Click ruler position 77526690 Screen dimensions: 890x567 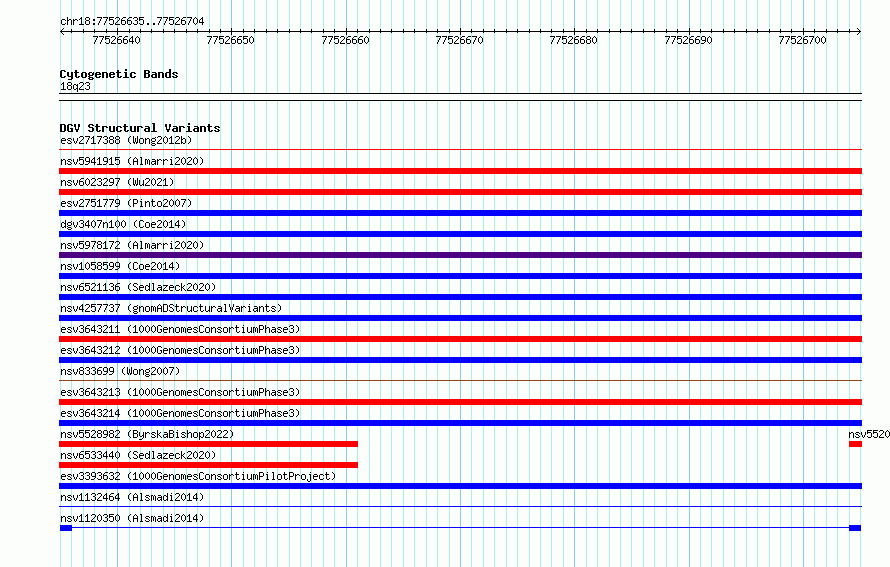[x=688, y=40]
